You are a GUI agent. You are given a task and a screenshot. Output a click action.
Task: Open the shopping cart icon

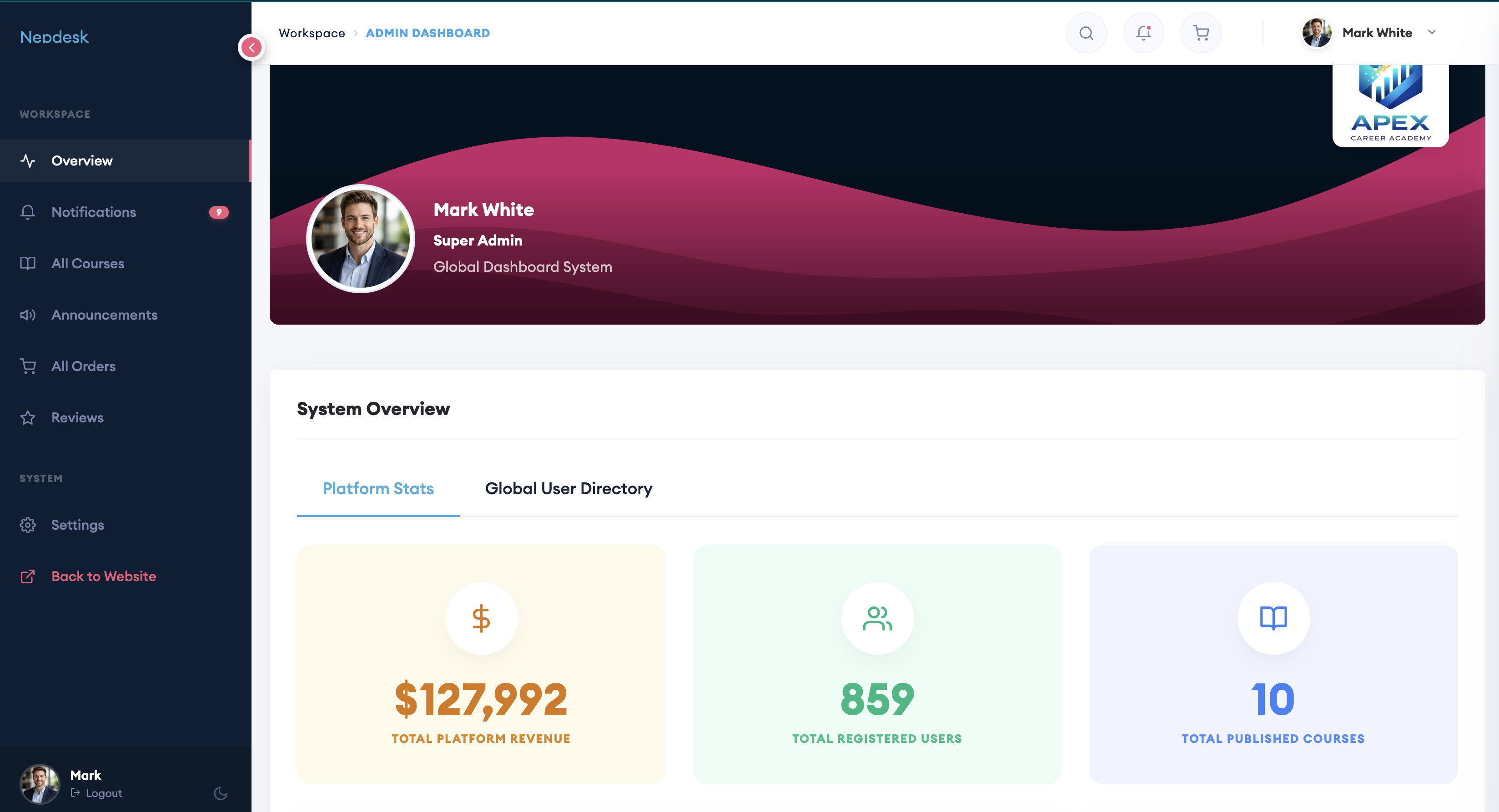tap(1201, 33)
